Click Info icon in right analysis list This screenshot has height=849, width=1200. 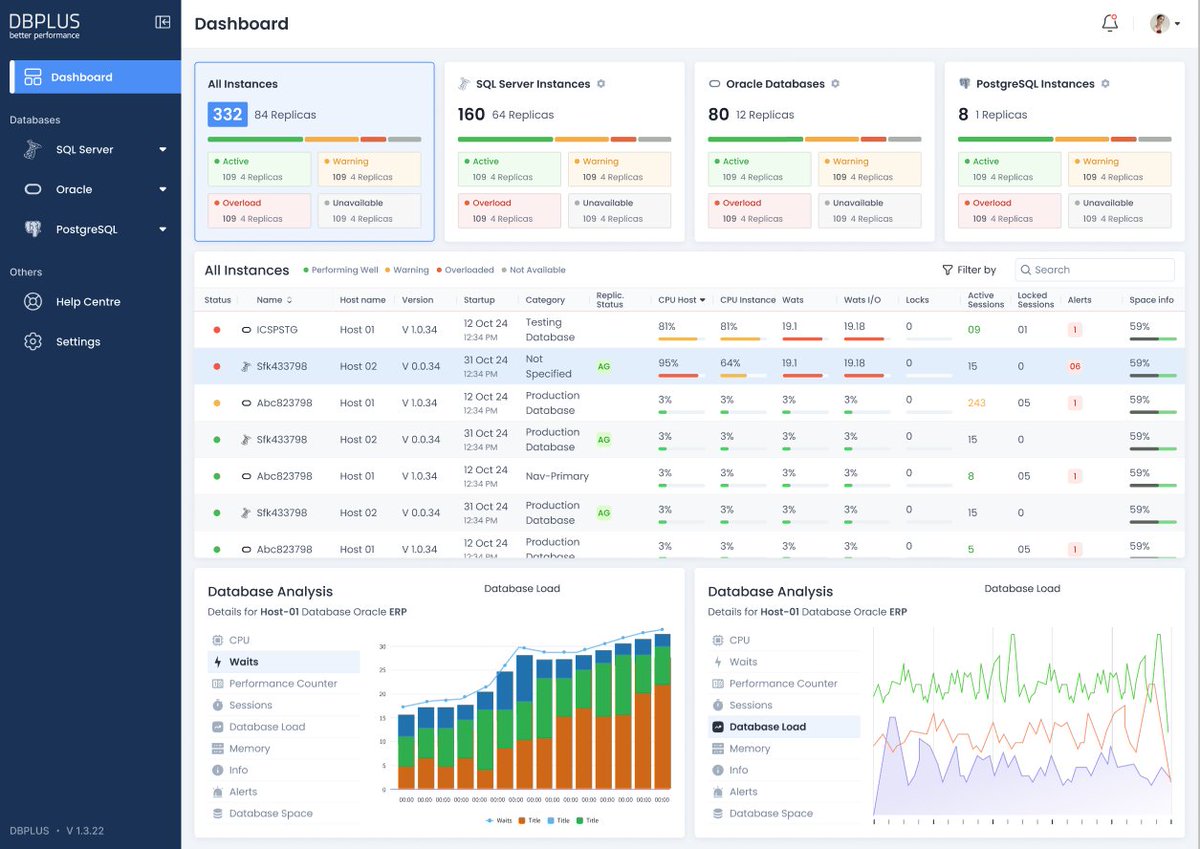click(x=718, y=770)
